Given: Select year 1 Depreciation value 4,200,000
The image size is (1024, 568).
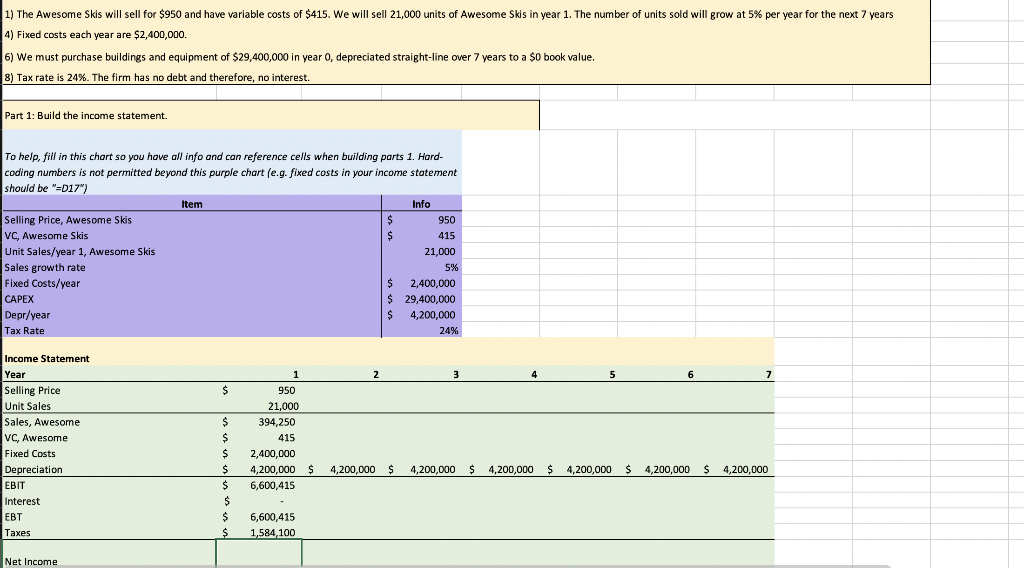Looking at the screenshot, I should [259, 469].
